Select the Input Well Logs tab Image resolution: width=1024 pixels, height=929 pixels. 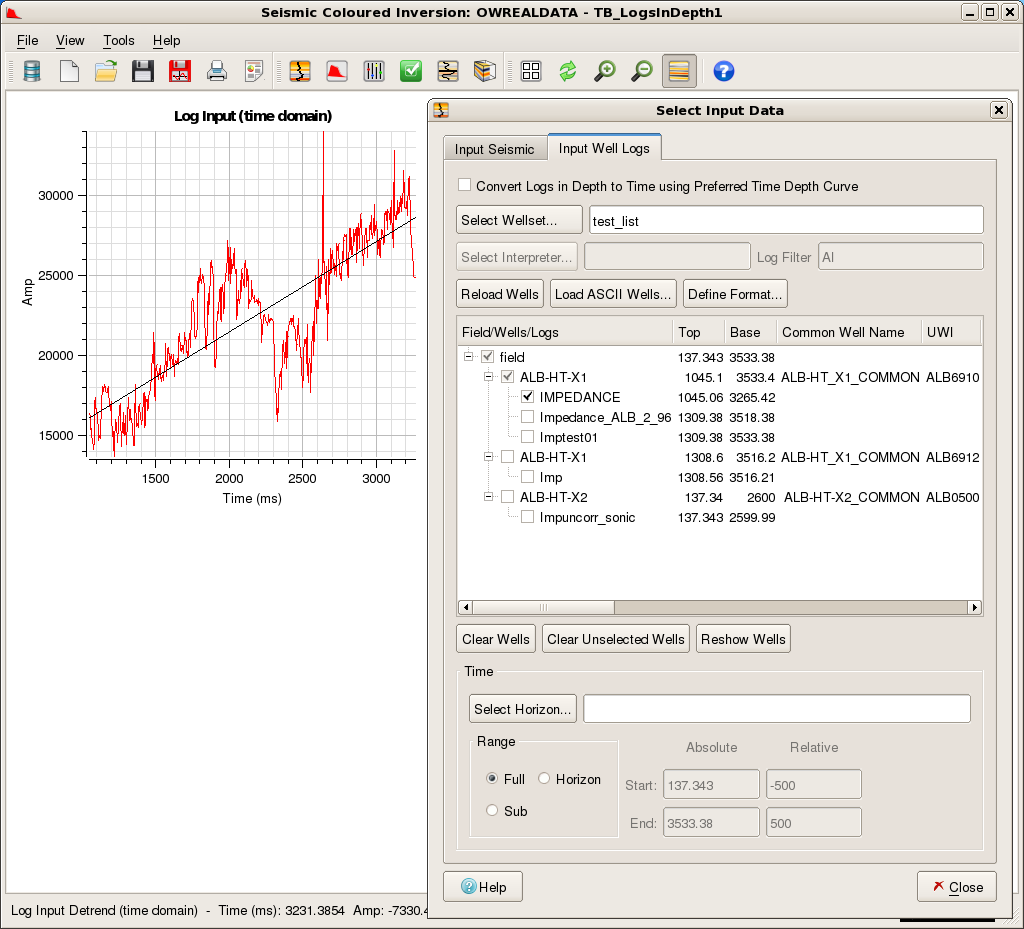coord(604,148)
